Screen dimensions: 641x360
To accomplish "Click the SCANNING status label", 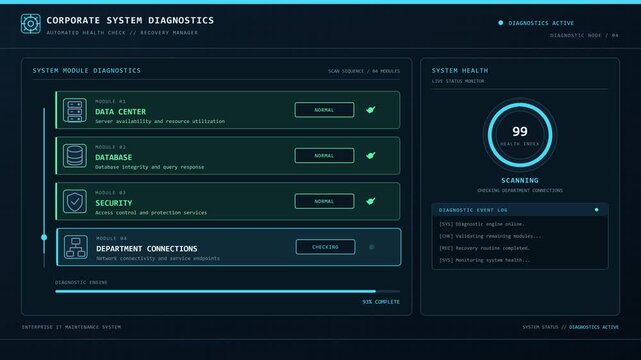I will 520,180.
